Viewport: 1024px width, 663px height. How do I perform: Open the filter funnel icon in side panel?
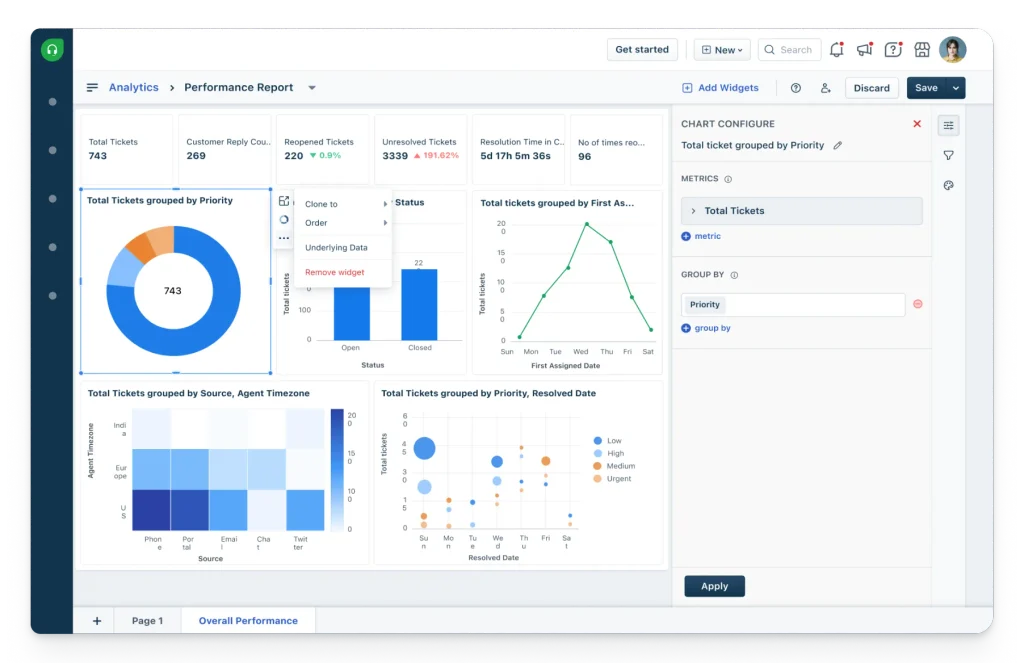click(948, 155)
